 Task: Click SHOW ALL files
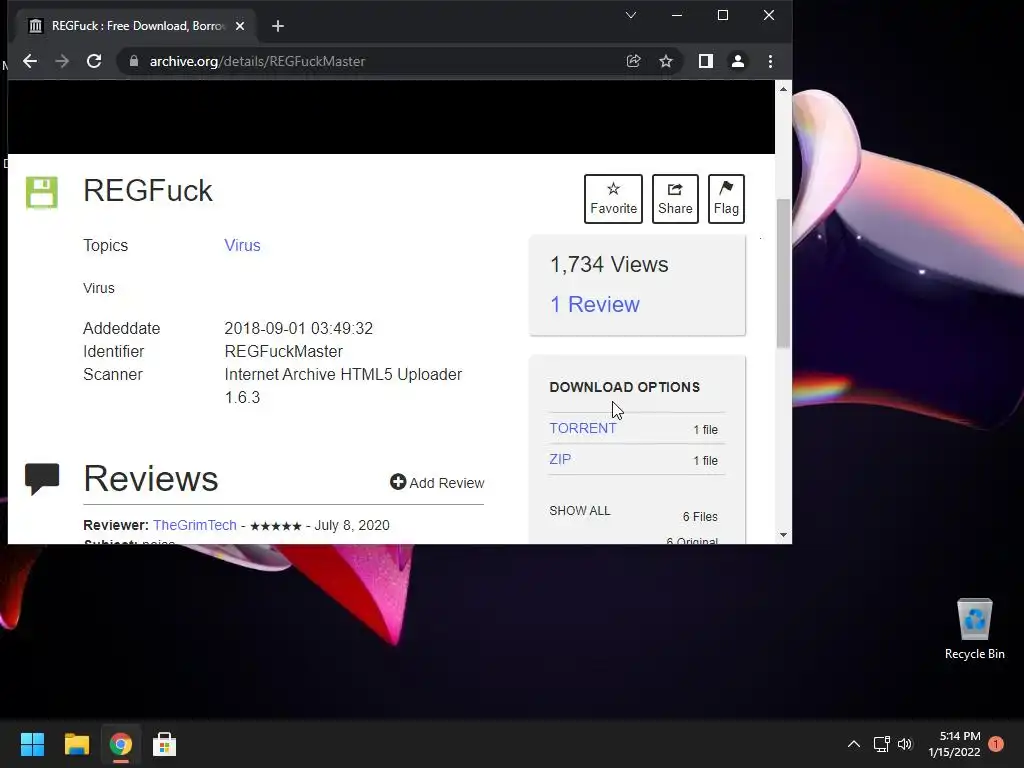[580, 511]
